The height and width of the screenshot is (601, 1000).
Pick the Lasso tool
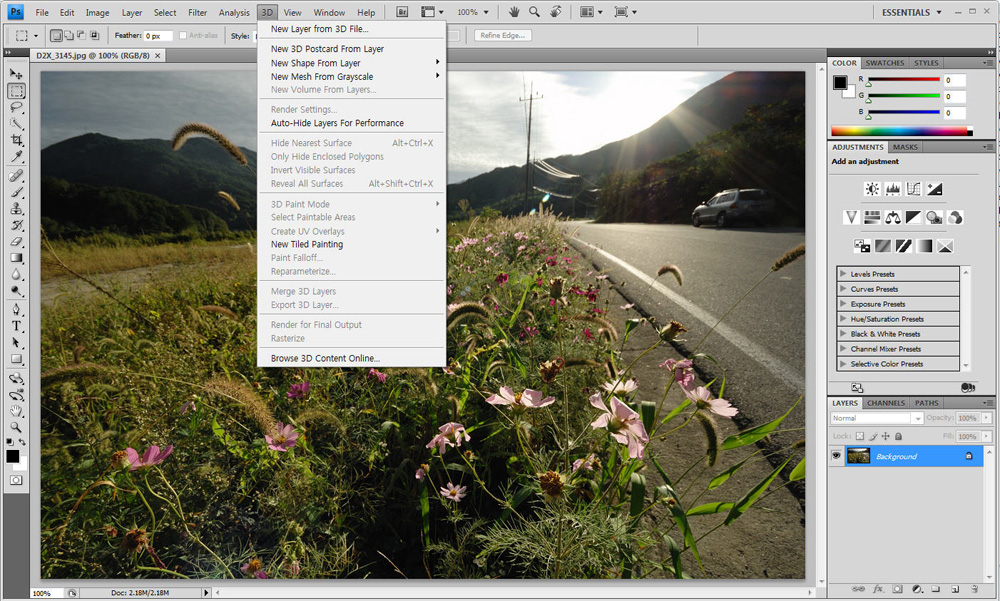[17, 107]
